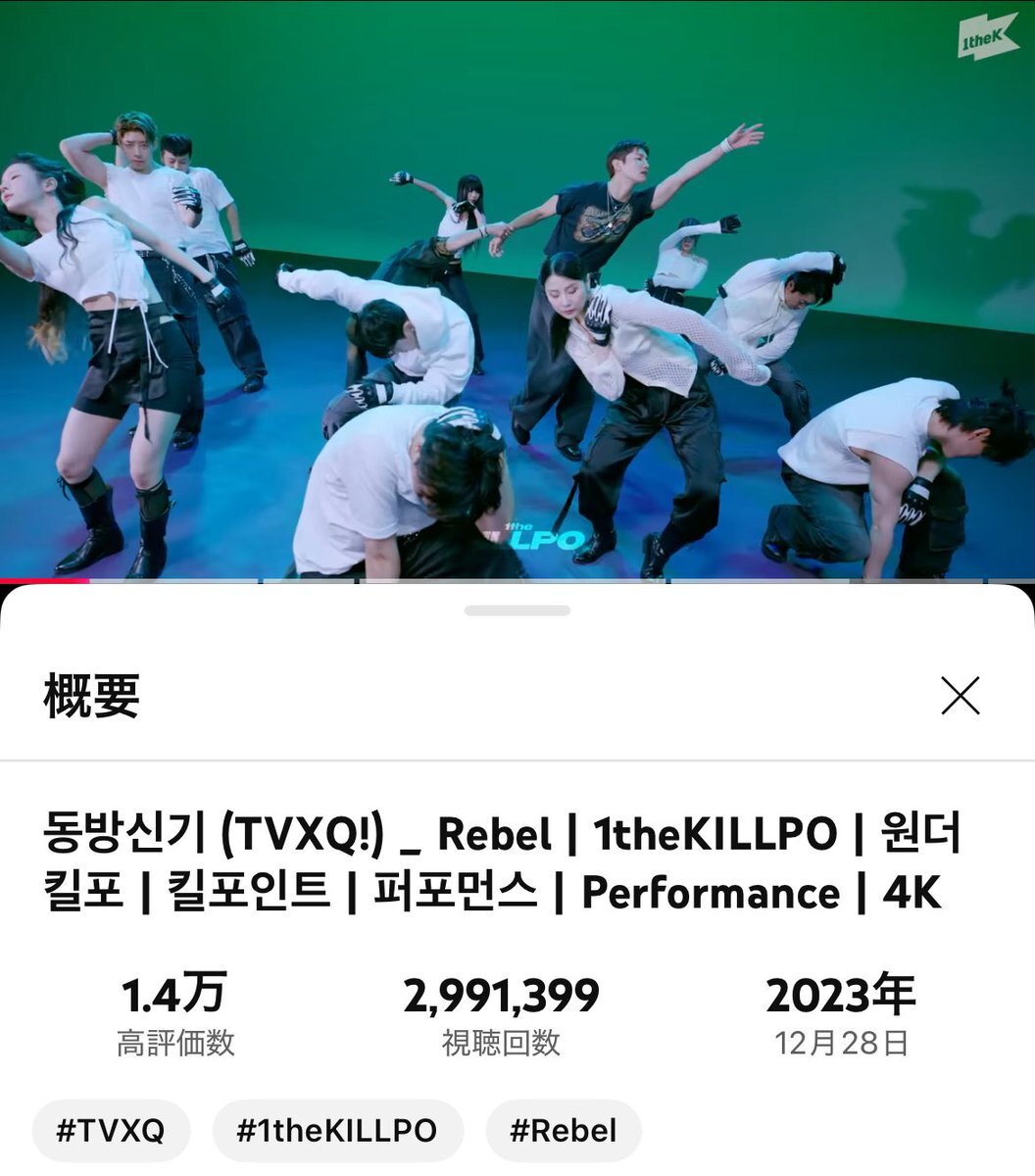Click the video title text

tap(502, 863)
